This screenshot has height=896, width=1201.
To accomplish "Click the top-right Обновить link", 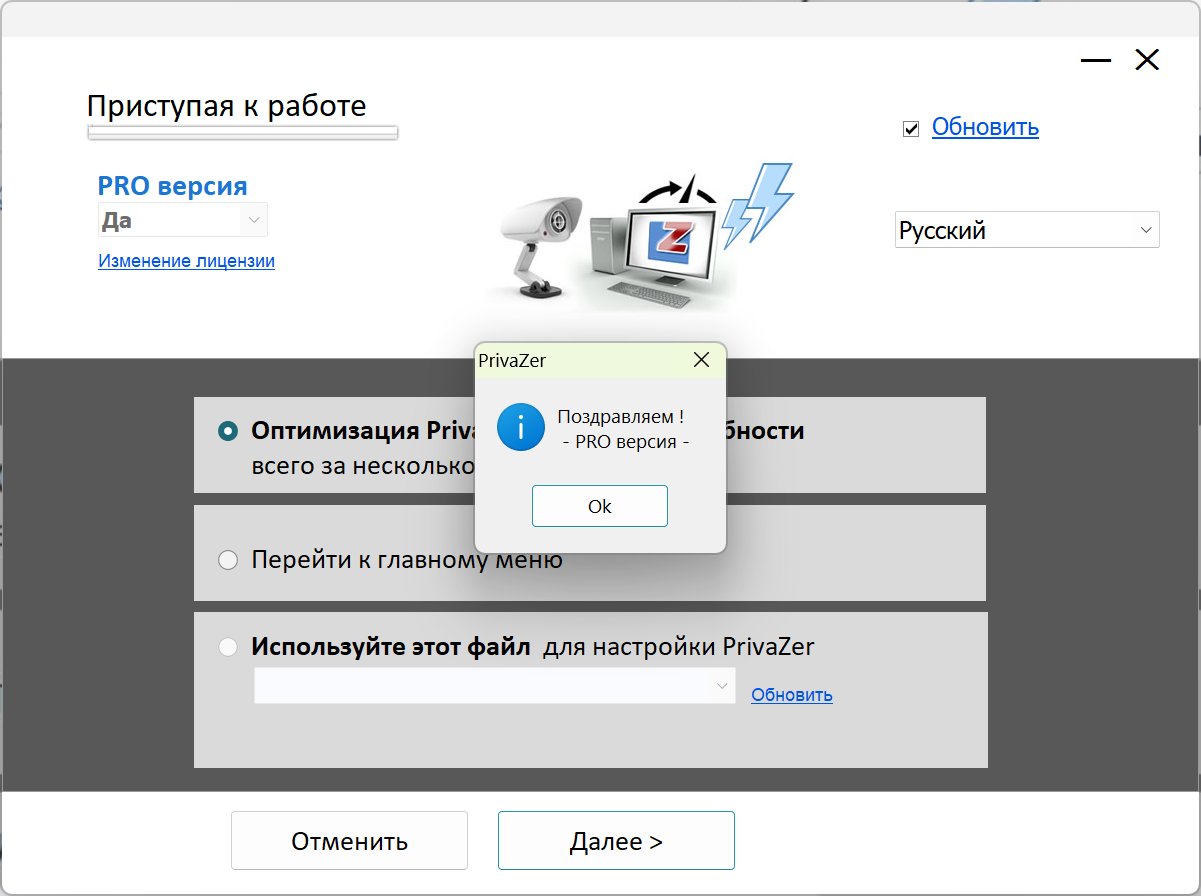I will (985, 128).
